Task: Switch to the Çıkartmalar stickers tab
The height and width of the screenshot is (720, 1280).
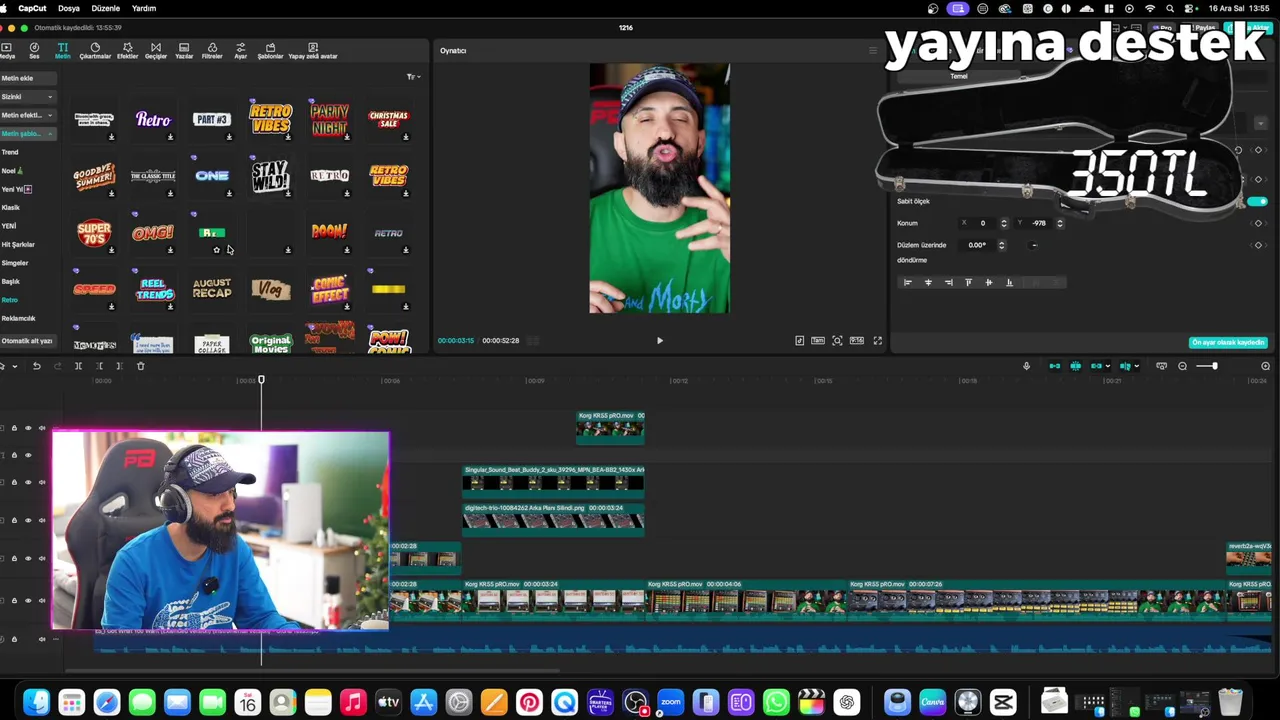Action: 95,50
